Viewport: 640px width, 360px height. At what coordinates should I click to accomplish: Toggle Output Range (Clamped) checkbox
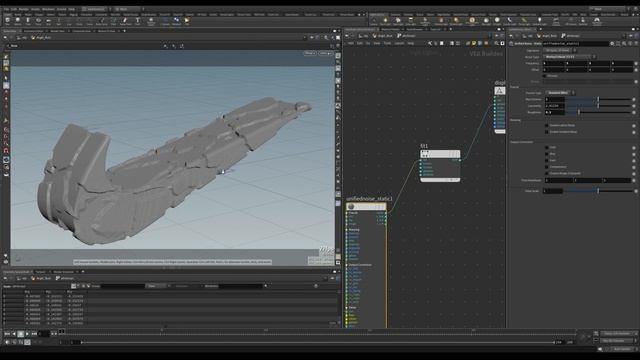547,173
